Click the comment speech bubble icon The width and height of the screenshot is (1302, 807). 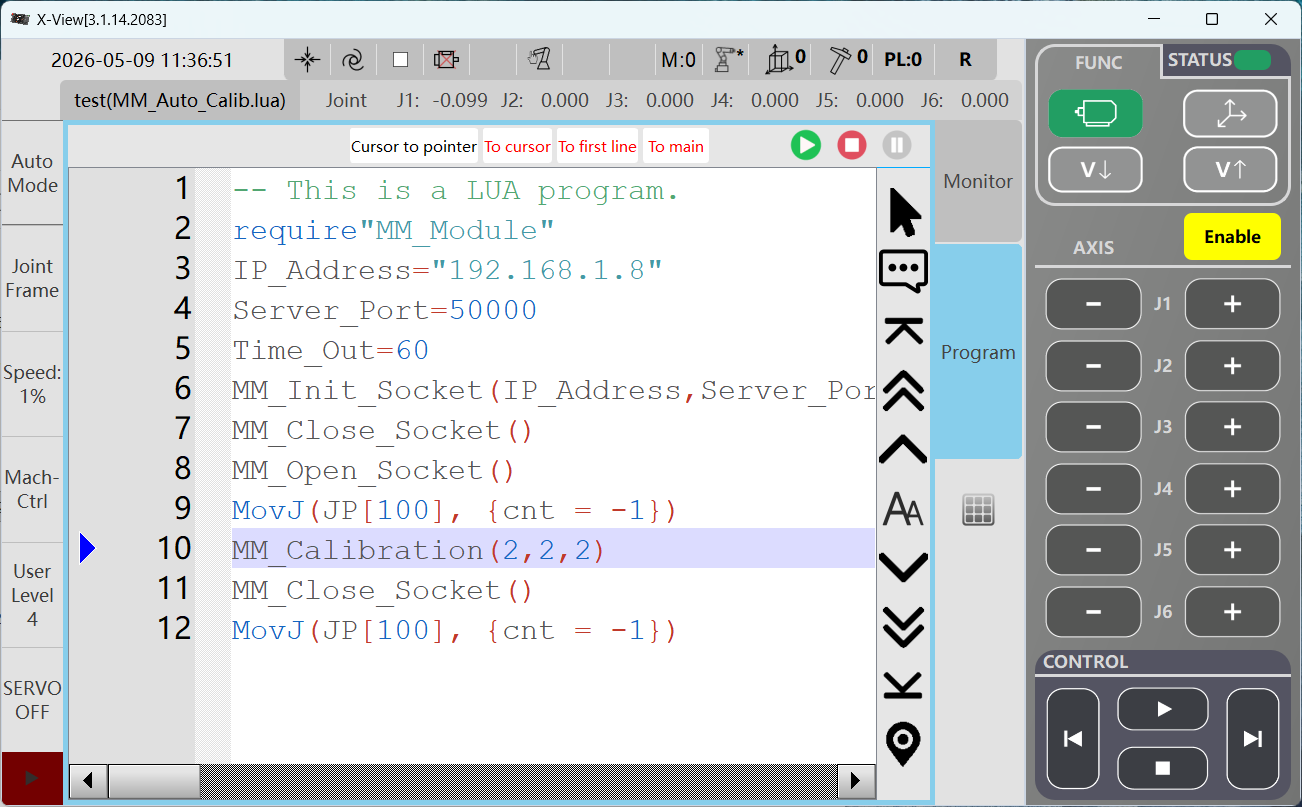coord(904,270)
